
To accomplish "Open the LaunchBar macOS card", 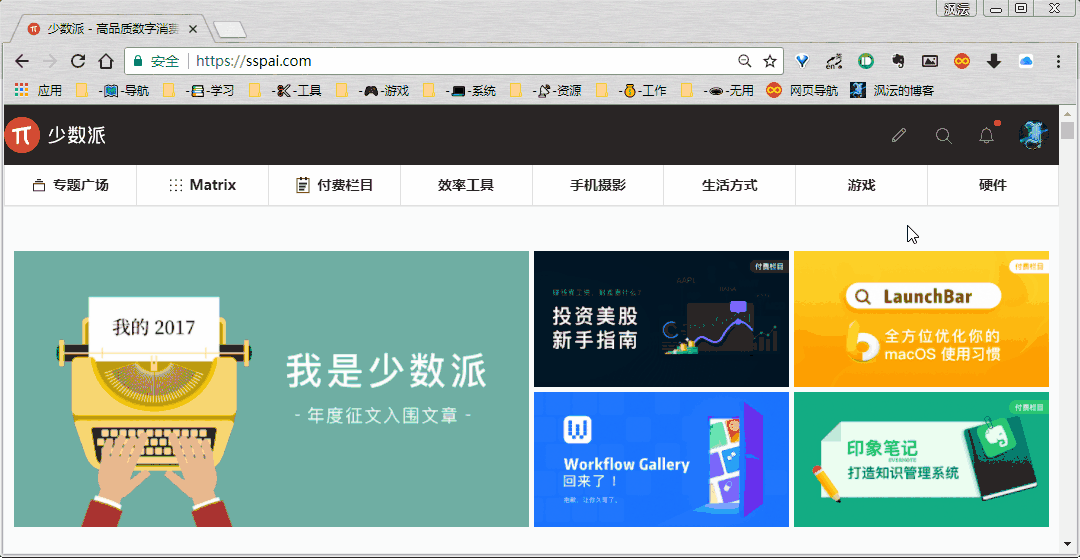I will tap(922, 319).
